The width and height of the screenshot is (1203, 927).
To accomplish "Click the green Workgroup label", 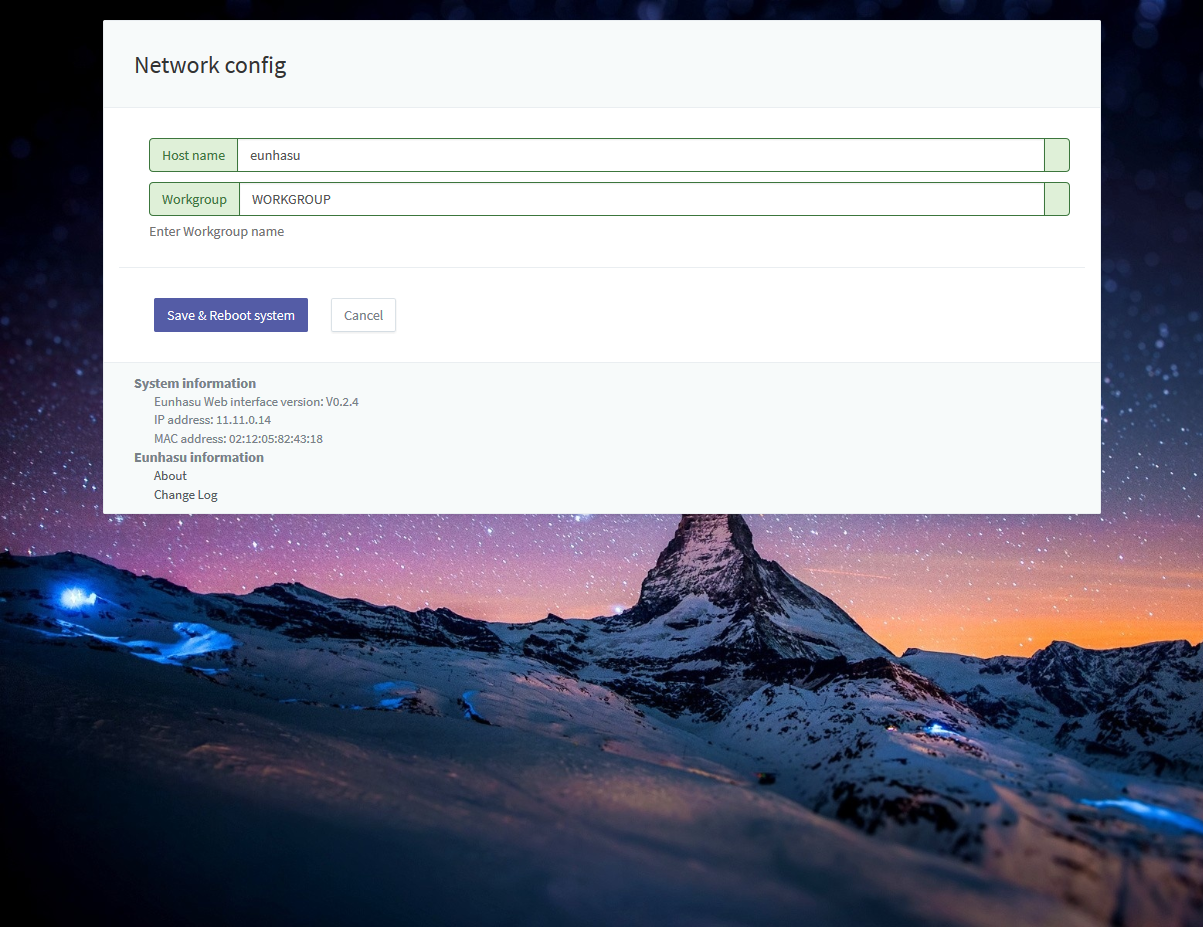I will [x=194, y=199].
